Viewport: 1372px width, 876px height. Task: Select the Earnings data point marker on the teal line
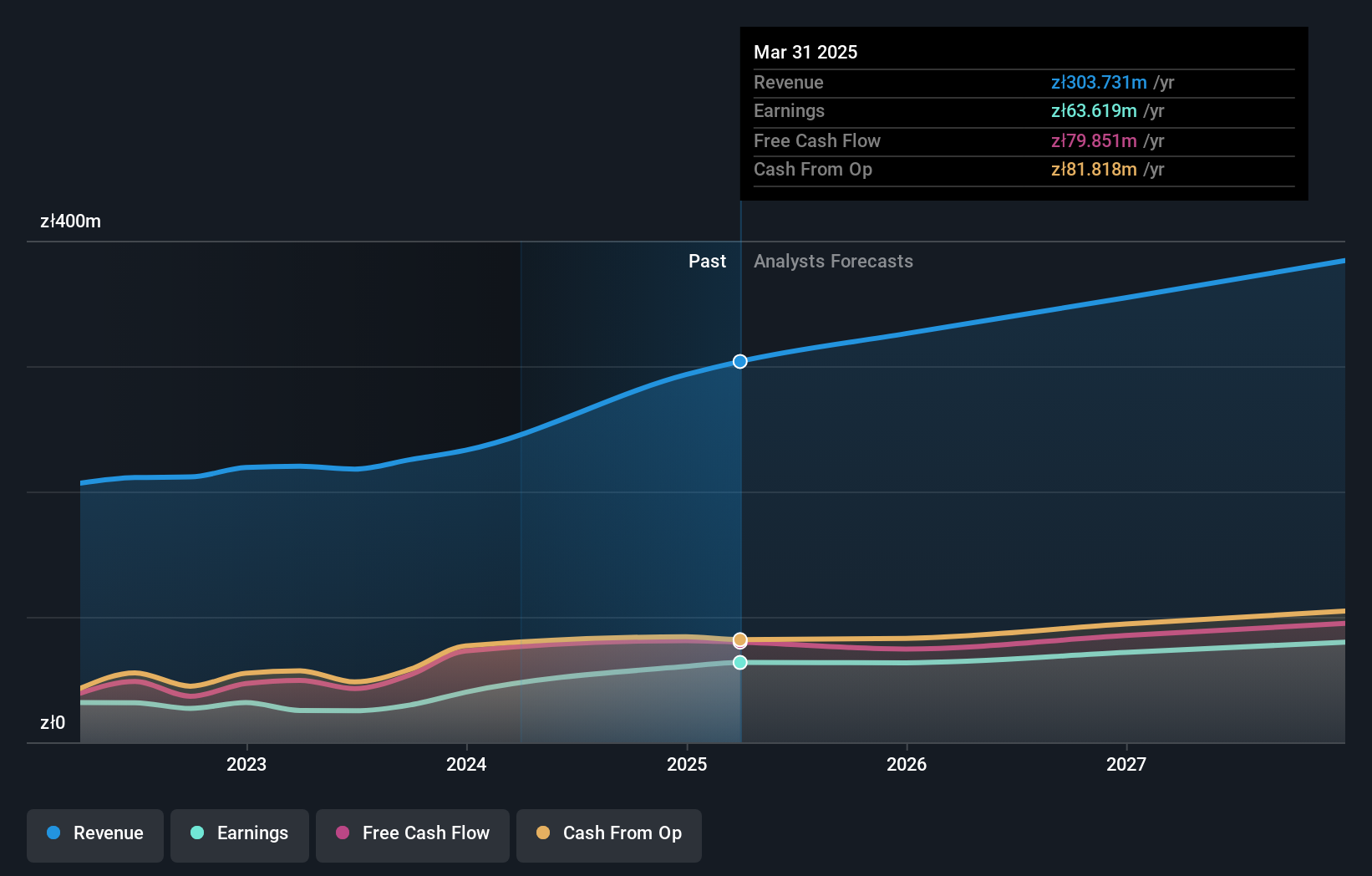[740, 662]
